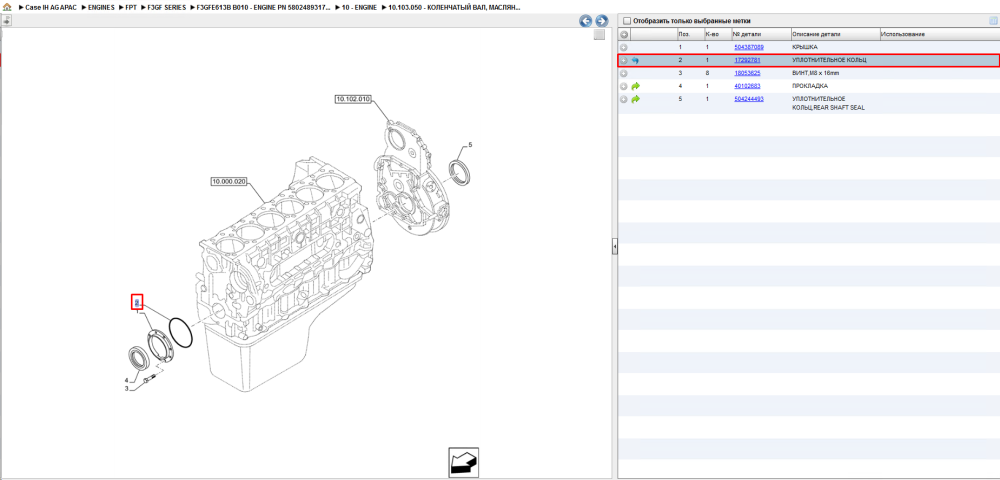Click the columns settings icon in parts panel
Image resolution: width=1000 pixels, height=480 pixels.
point(992,21)
